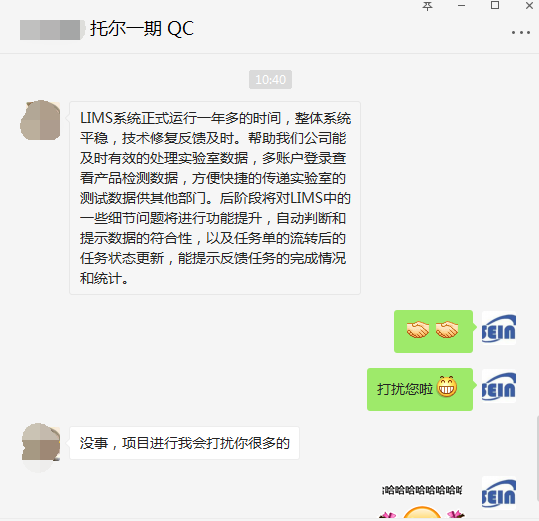This screenshot has height=521, width=539.
Task: Click the blurred group name before the title
Action: pos(51,30)
